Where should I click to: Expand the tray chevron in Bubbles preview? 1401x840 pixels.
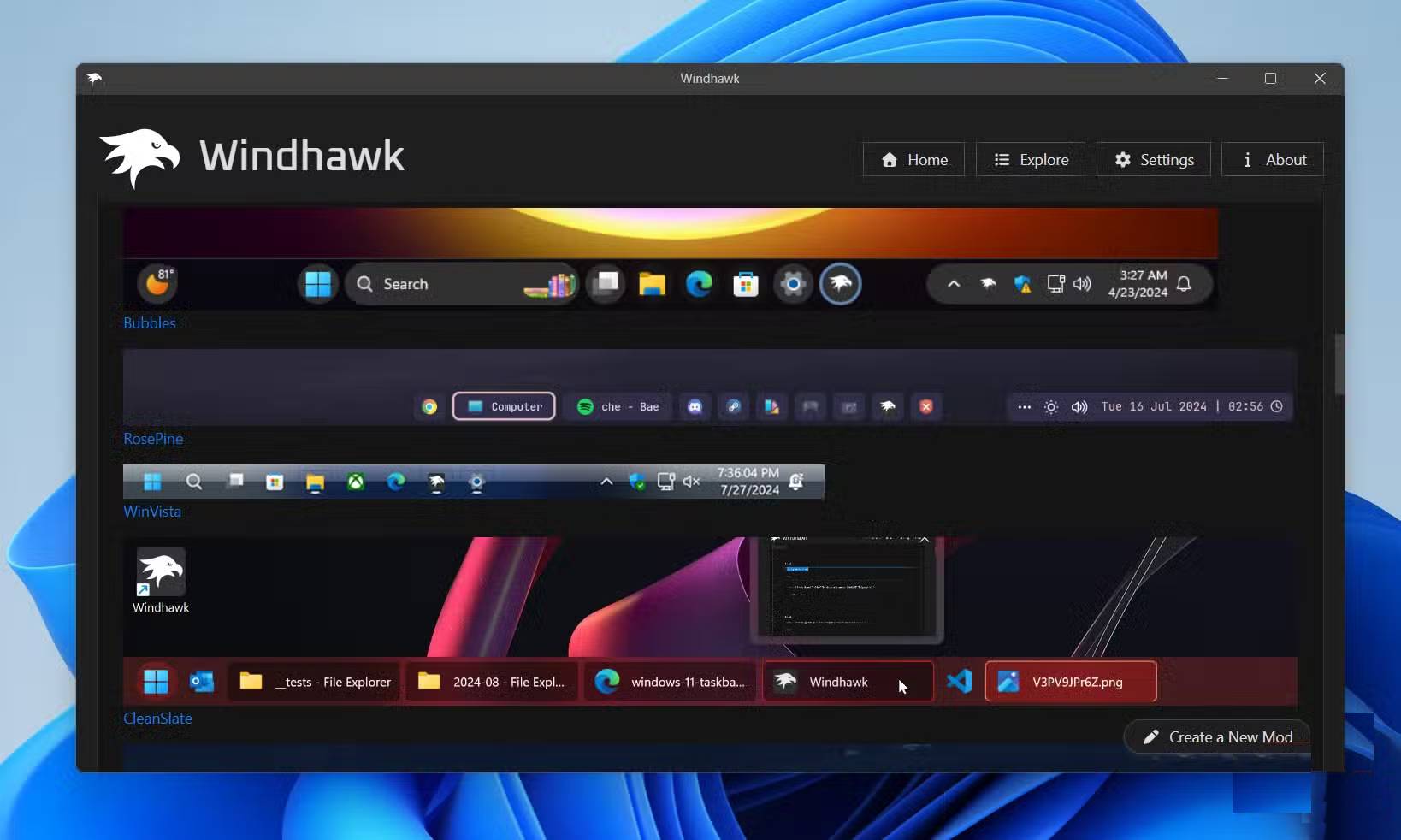(954, 284)
